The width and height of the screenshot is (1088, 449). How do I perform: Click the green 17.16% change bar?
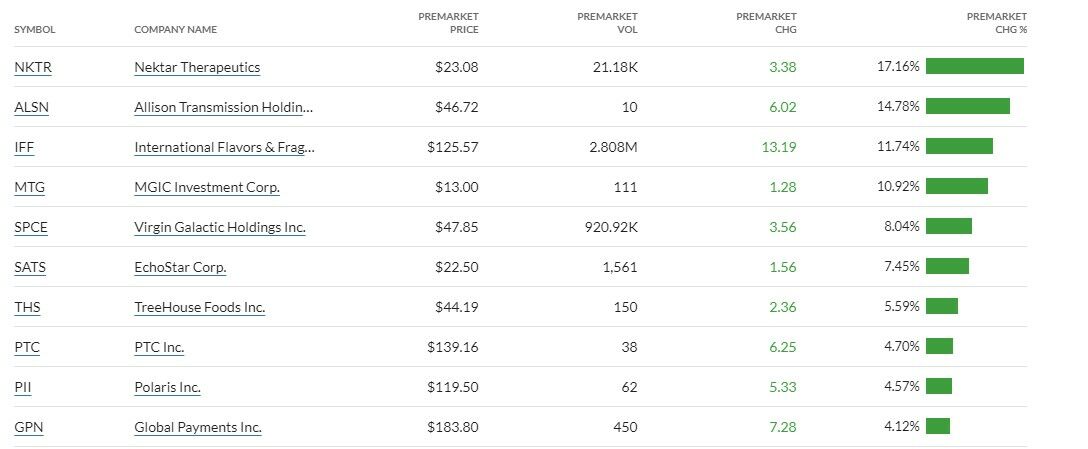click(x=974, y=66)
